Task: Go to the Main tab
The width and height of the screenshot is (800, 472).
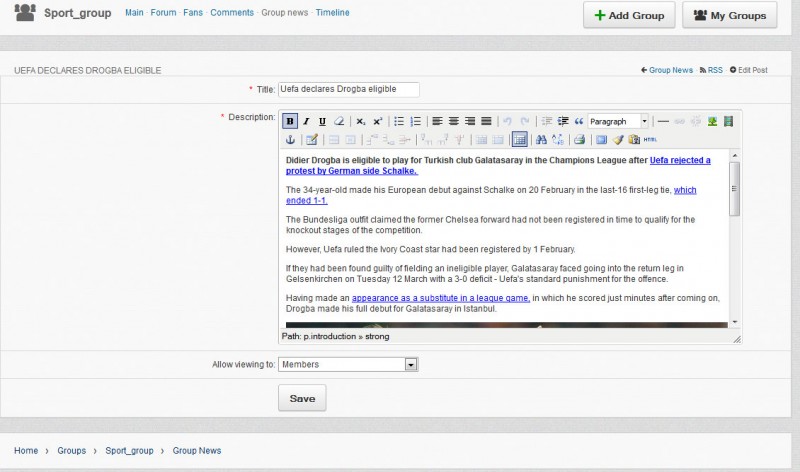Action: point(134,12)
